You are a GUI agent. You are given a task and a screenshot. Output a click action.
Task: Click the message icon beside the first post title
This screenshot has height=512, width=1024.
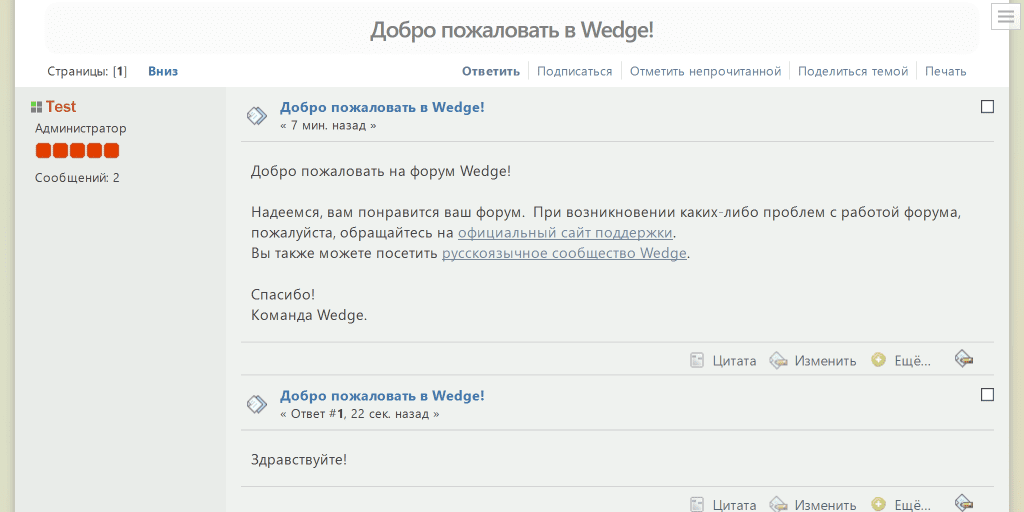(257, 116)
